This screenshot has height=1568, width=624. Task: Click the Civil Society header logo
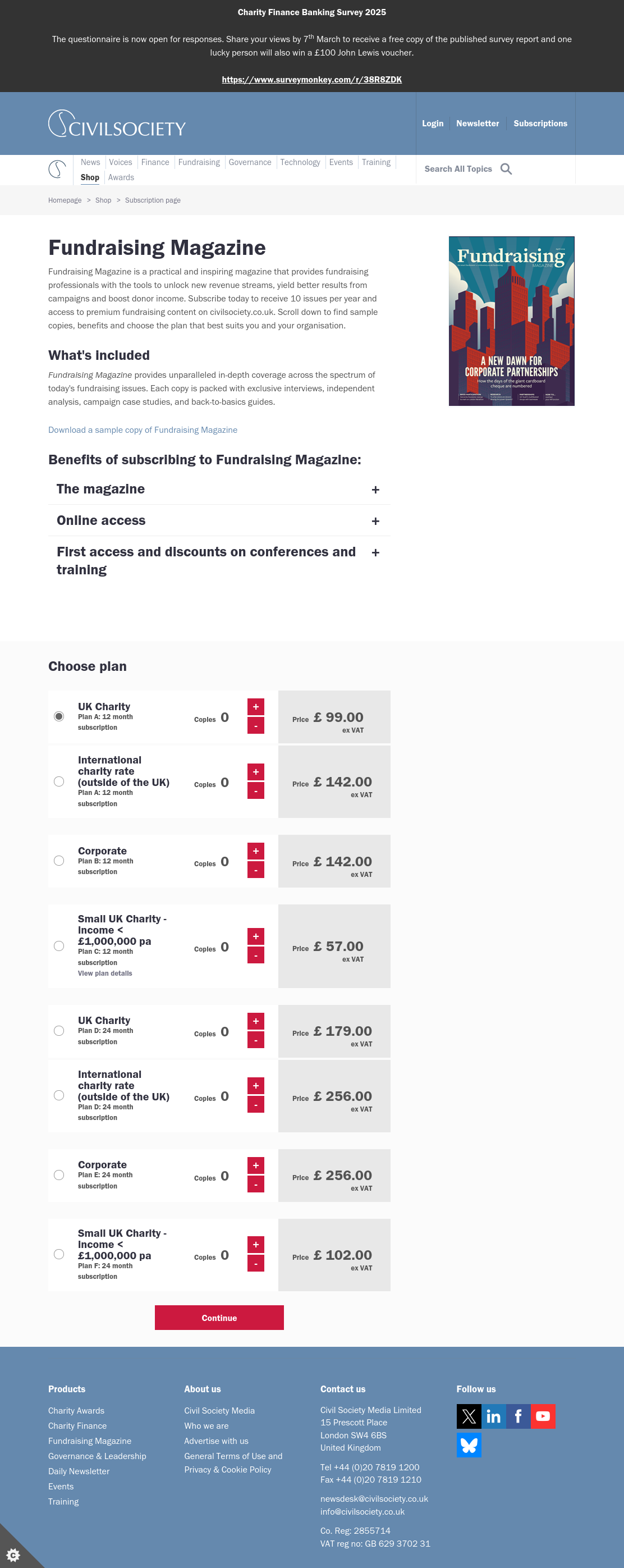[x=117, y=124]
